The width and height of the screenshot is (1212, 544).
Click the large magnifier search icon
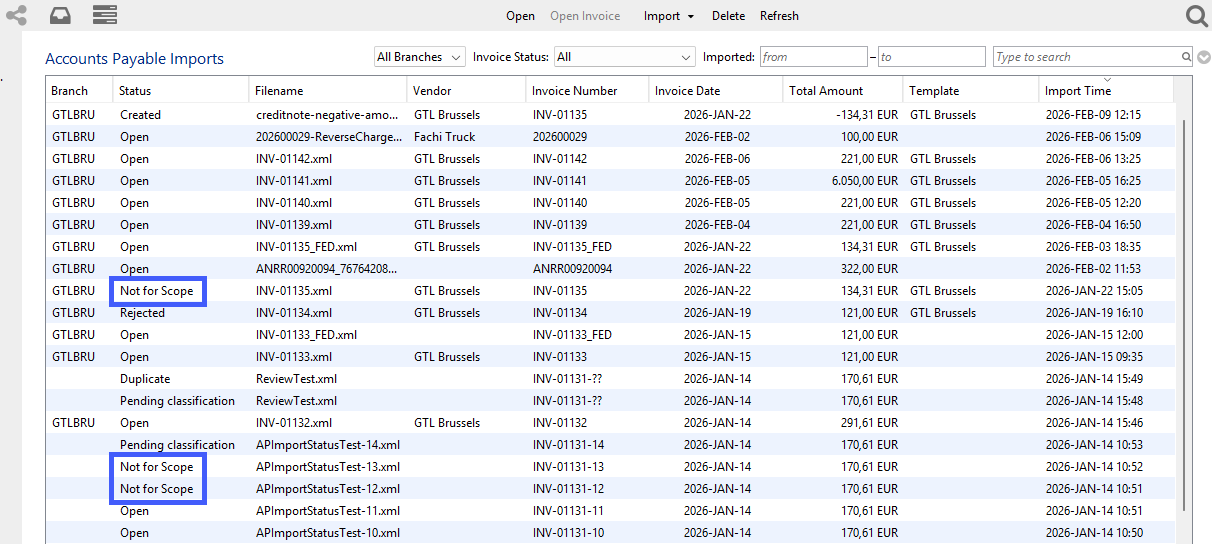1196,16
